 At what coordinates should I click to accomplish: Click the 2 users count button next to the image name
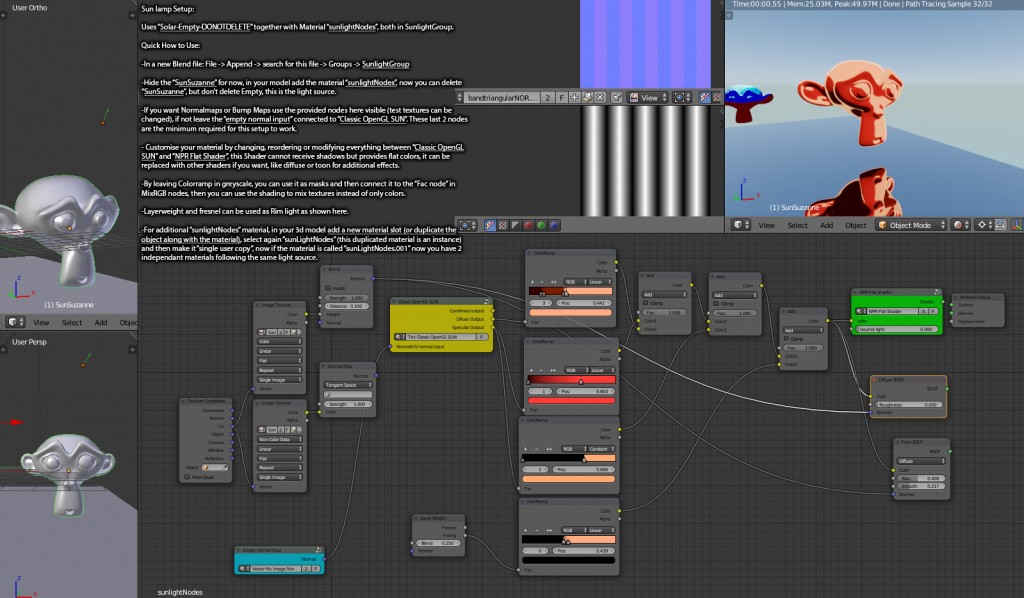pos(549,97)
